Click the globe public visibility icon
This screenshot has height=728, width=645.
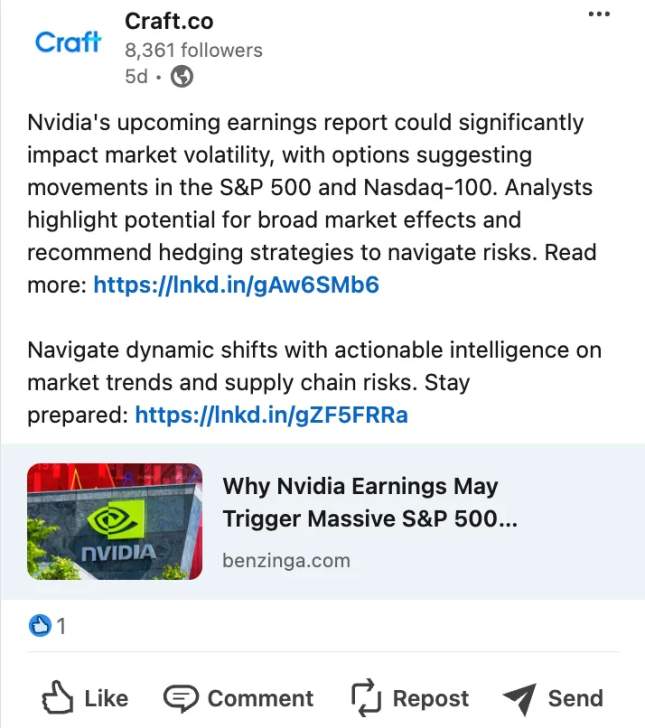182,77
